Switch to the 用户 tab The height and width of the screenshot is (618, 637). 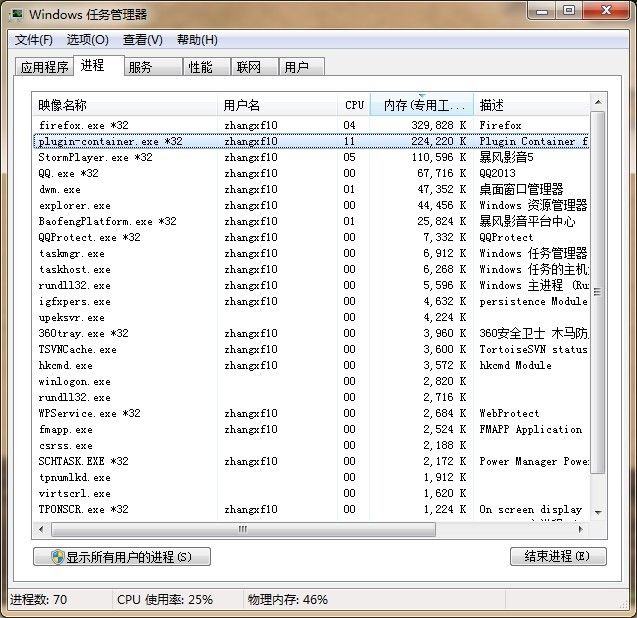click(302, 67)
